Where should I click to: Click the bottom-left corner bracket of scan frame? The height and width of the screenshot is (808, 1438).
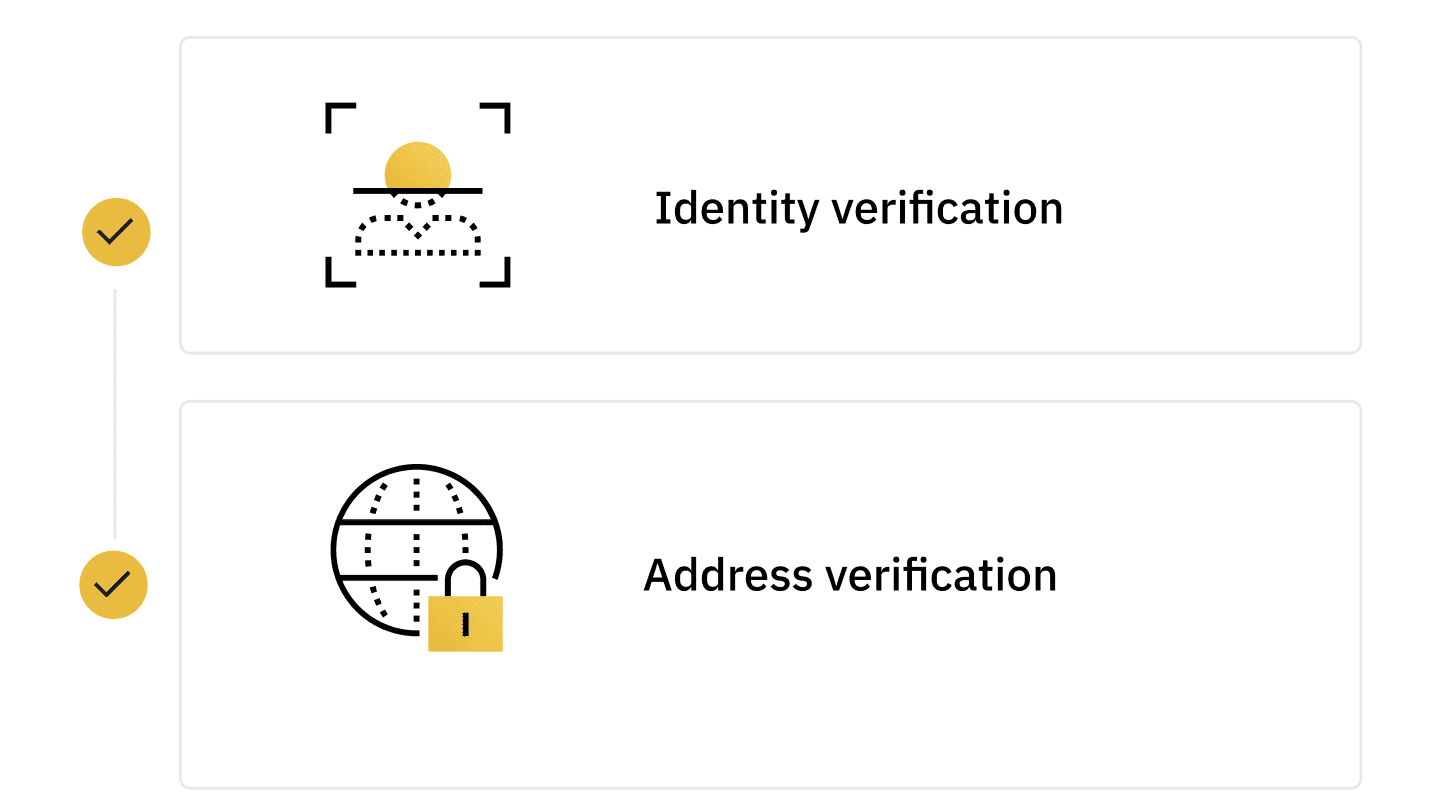pos(341,272)
